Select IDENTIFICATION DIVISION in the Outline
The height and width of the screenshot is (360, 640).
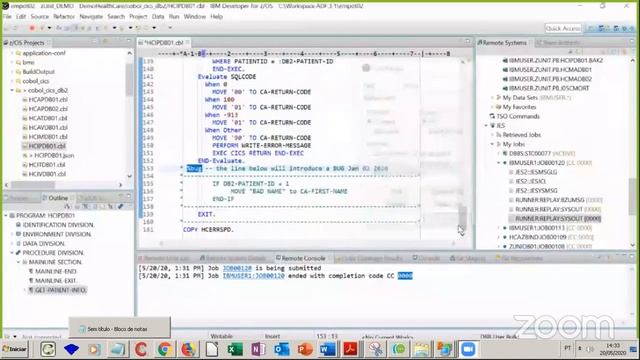pyautogui.click(x=58, y=225)
